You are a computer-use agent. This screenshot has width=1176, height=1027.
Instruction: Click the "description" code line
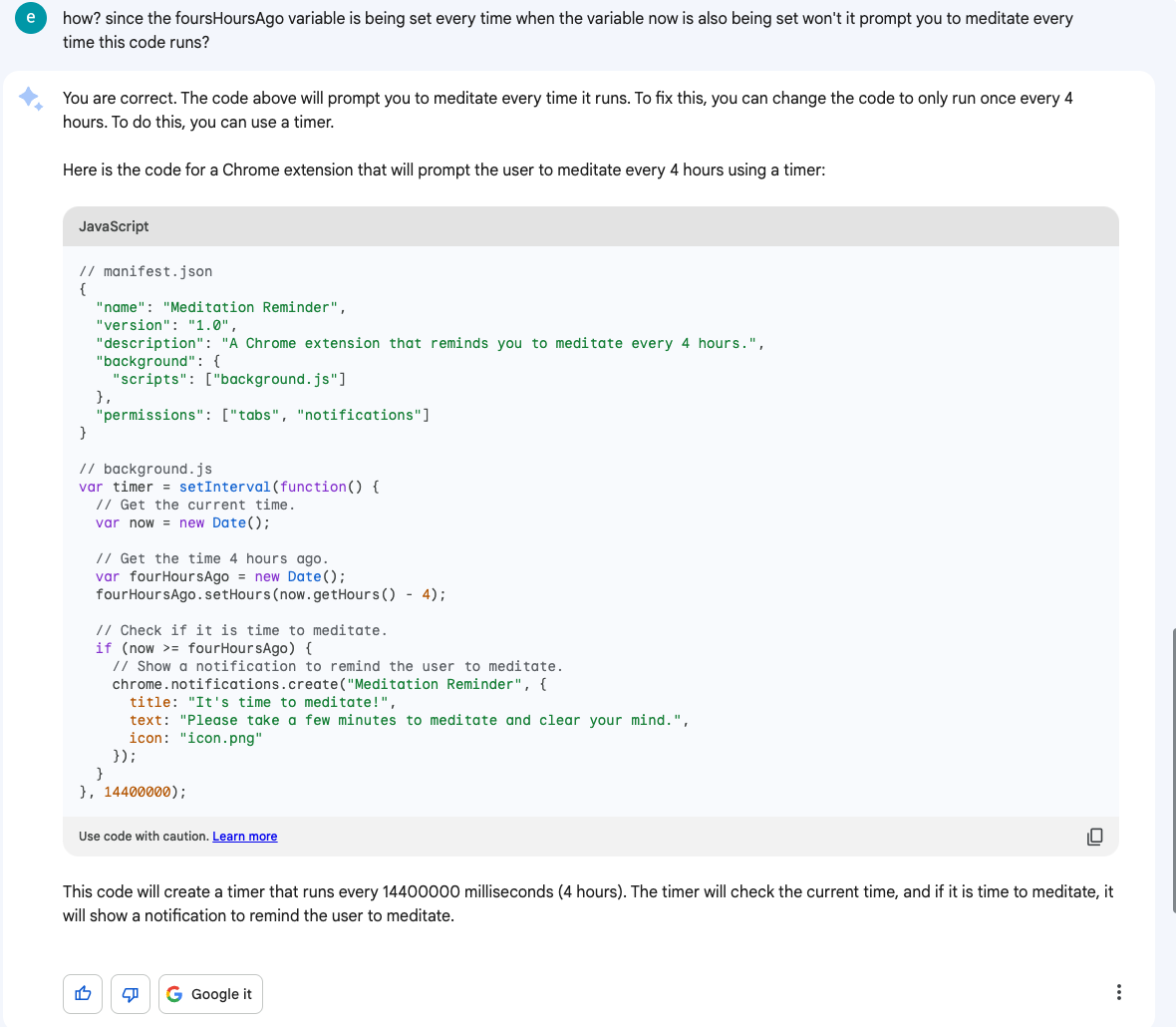(x=430, y=344)
